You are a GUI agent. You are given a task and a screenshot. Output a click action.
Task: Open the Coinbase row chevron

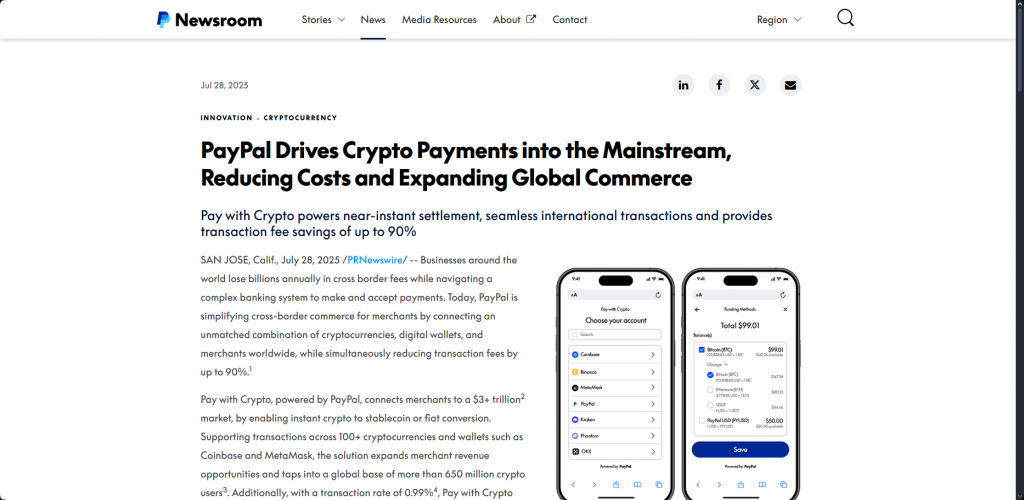pyautogui.click(x=652, y=354)
